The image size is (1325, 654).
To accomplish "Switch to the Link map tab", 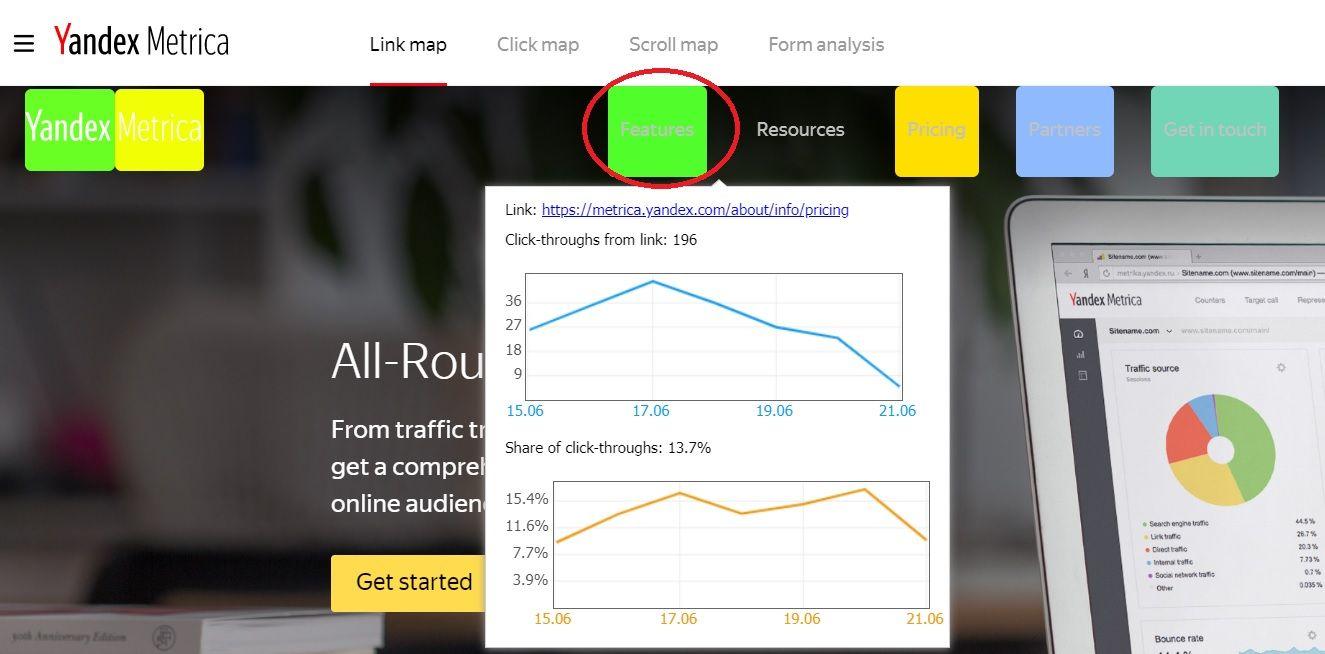I will [408, 44].
